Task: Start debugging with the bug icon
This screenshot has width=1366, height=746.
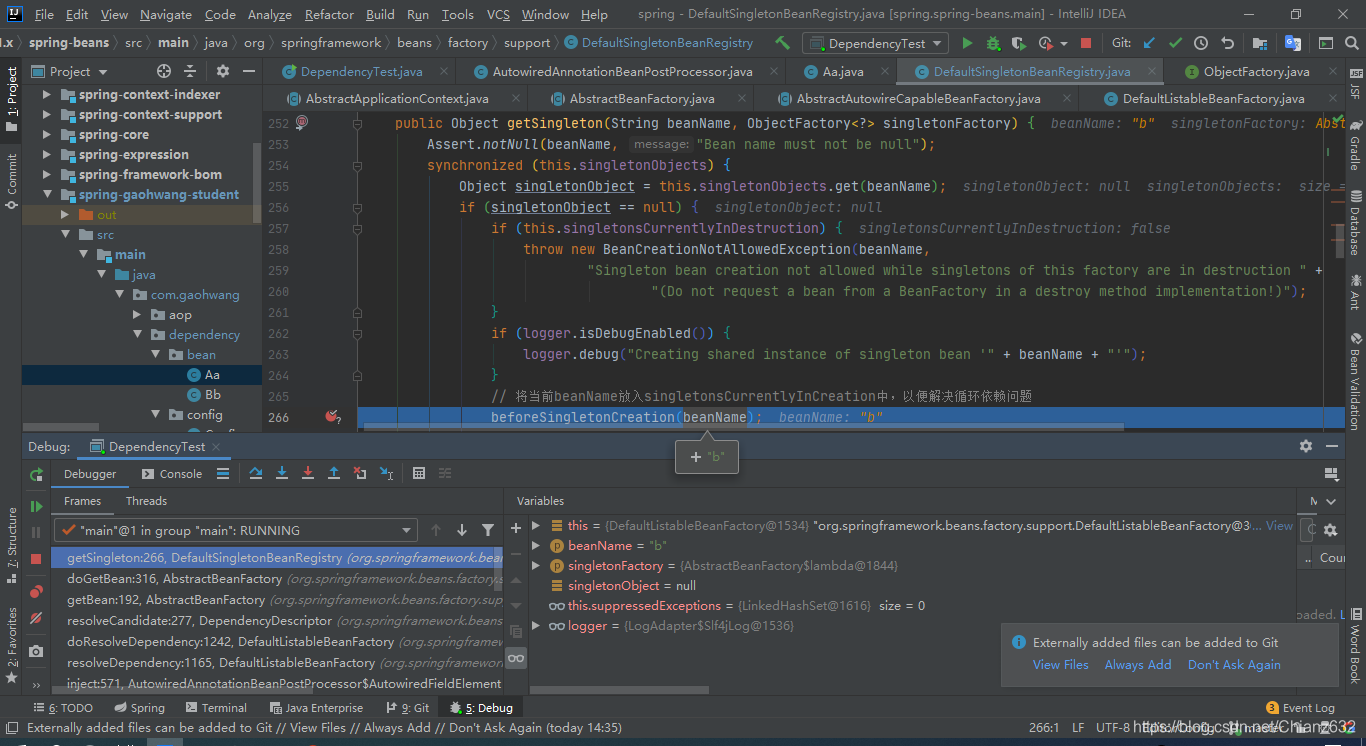Action: pos(993,43)
